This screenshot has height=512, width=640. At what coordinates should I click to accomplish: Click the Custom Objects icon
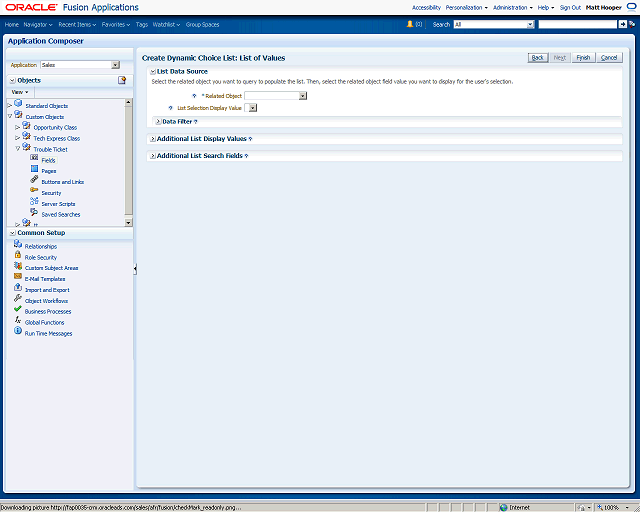[18, 115]
